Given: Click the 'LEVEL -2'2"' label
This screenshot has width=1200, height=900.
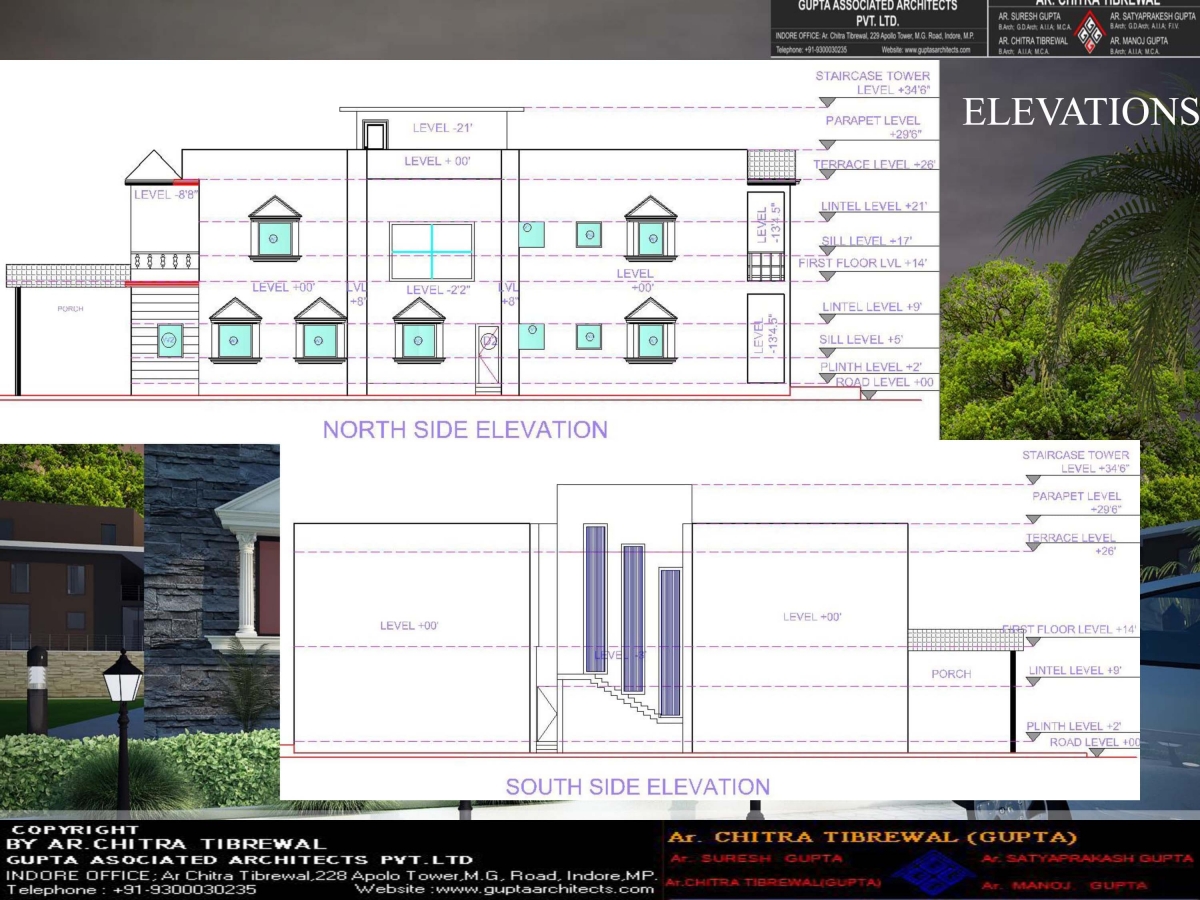Looking at the screenshot, I should (x=440, y=290).
